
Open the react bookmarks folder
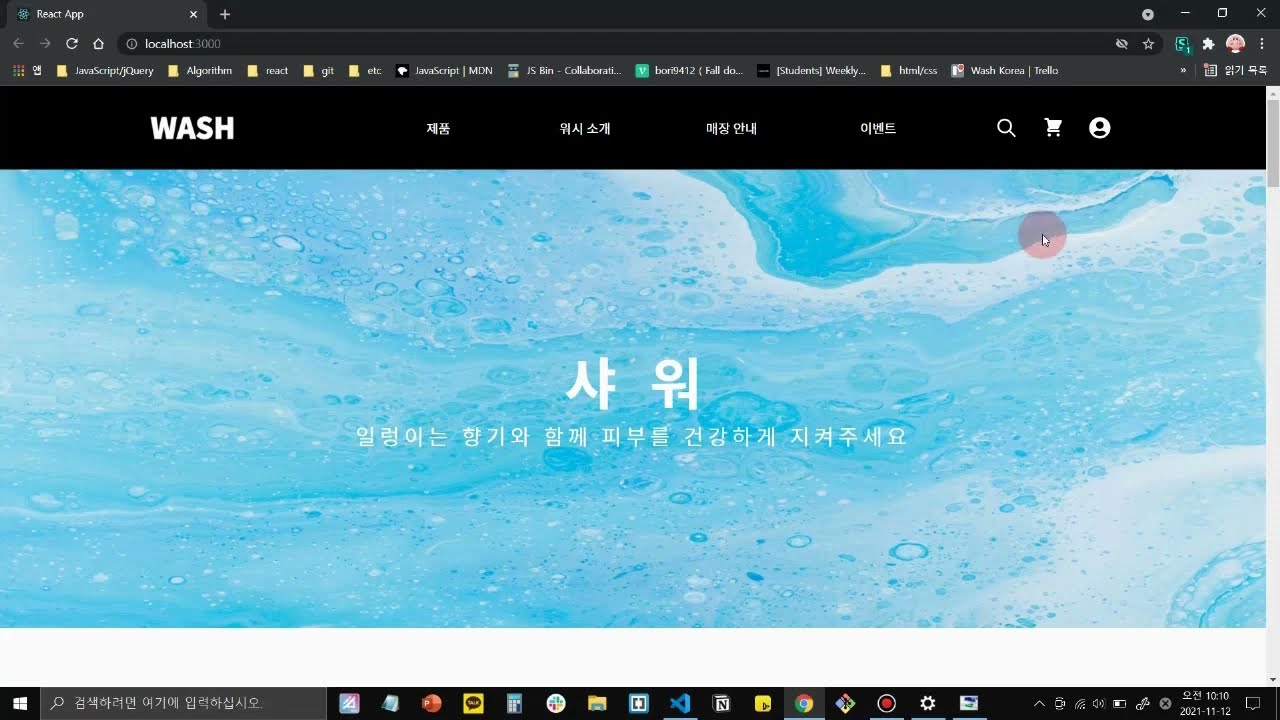tap(268, 71)
